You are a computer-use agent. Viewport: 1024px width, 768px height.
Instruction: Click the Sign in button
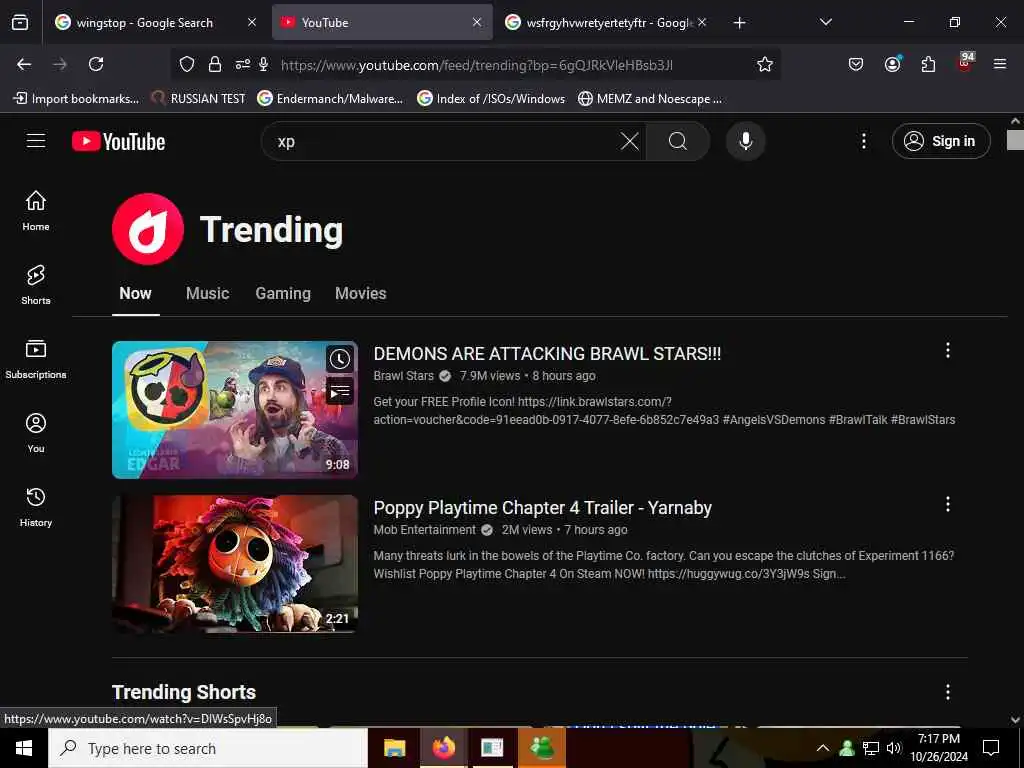[940, 141]
